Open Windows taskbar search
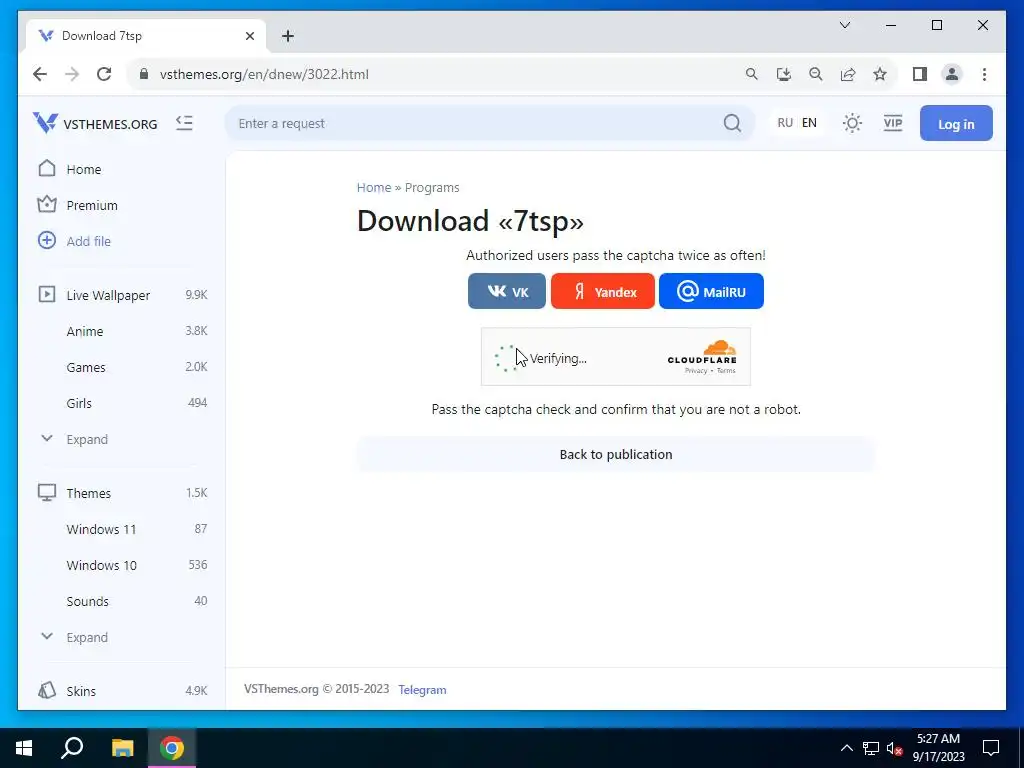The height and width of the screenshot is (768, 1024). [72, 748]
